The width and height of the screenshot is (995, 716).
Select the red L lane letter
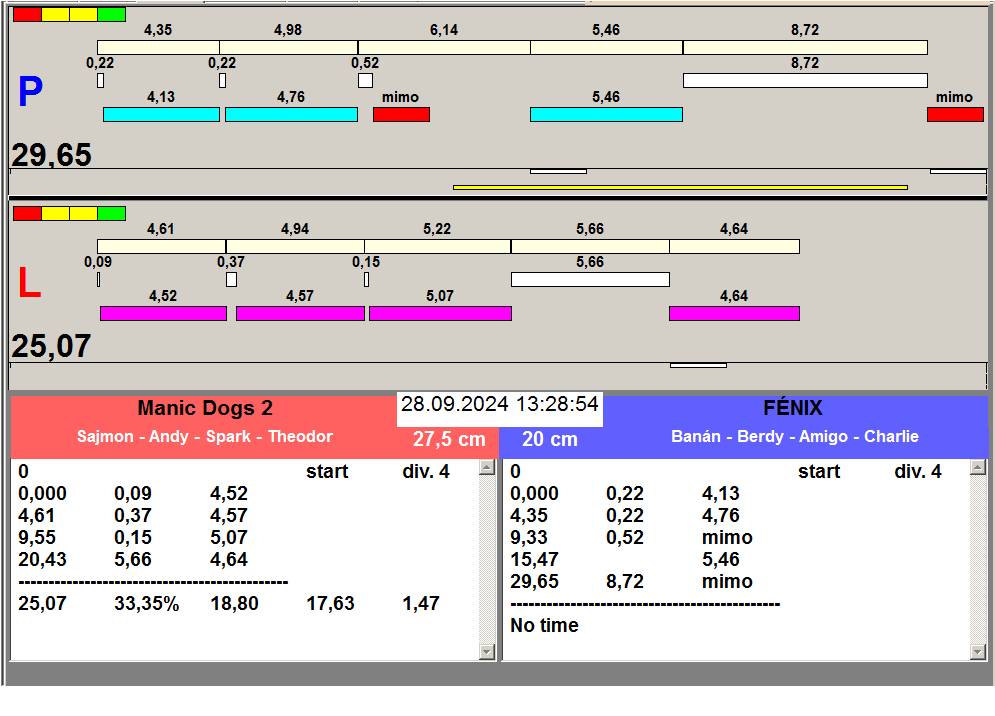click(x=30, y=284)
